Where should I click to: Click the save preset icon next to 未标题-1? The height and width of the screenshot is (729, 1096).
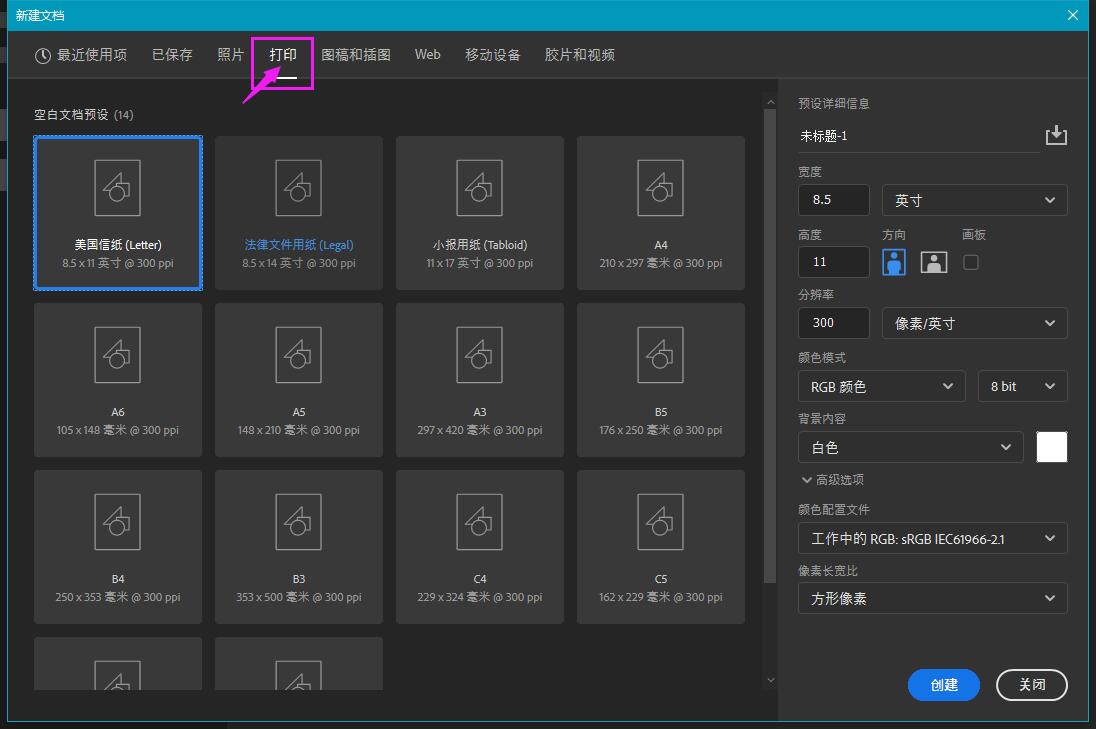(x=1055, y=135)
